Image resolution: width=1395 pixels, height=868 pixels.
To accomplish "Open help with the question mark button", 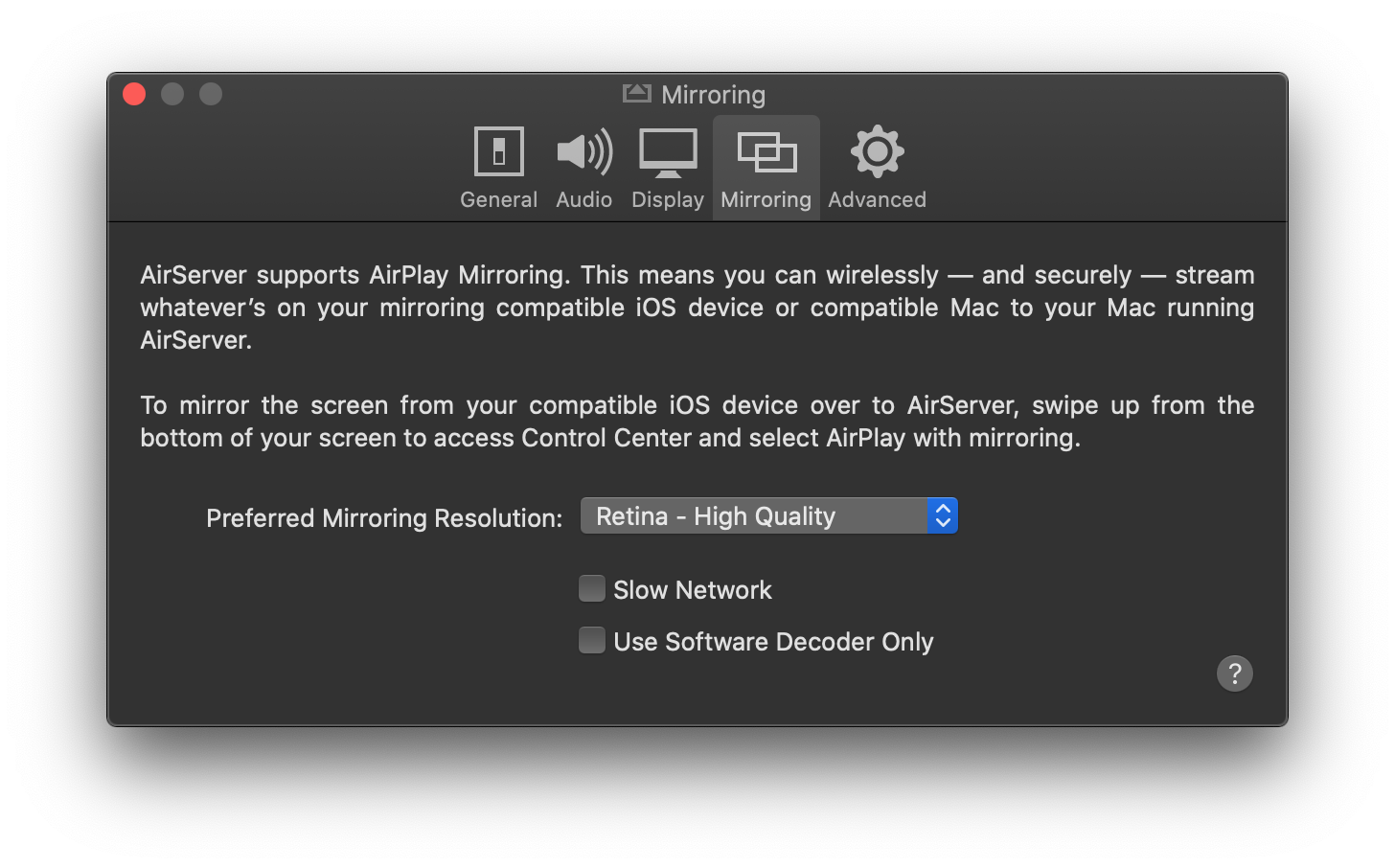I will coord(1234,674).
